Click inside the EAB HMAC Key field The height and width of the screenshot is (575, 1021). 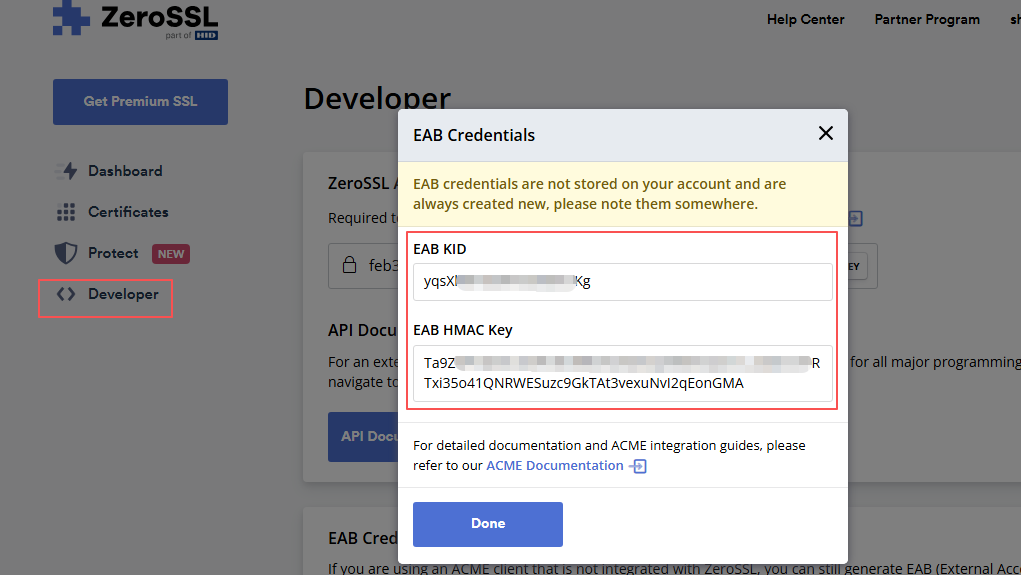pyautogui.click(x=622, y=373)
